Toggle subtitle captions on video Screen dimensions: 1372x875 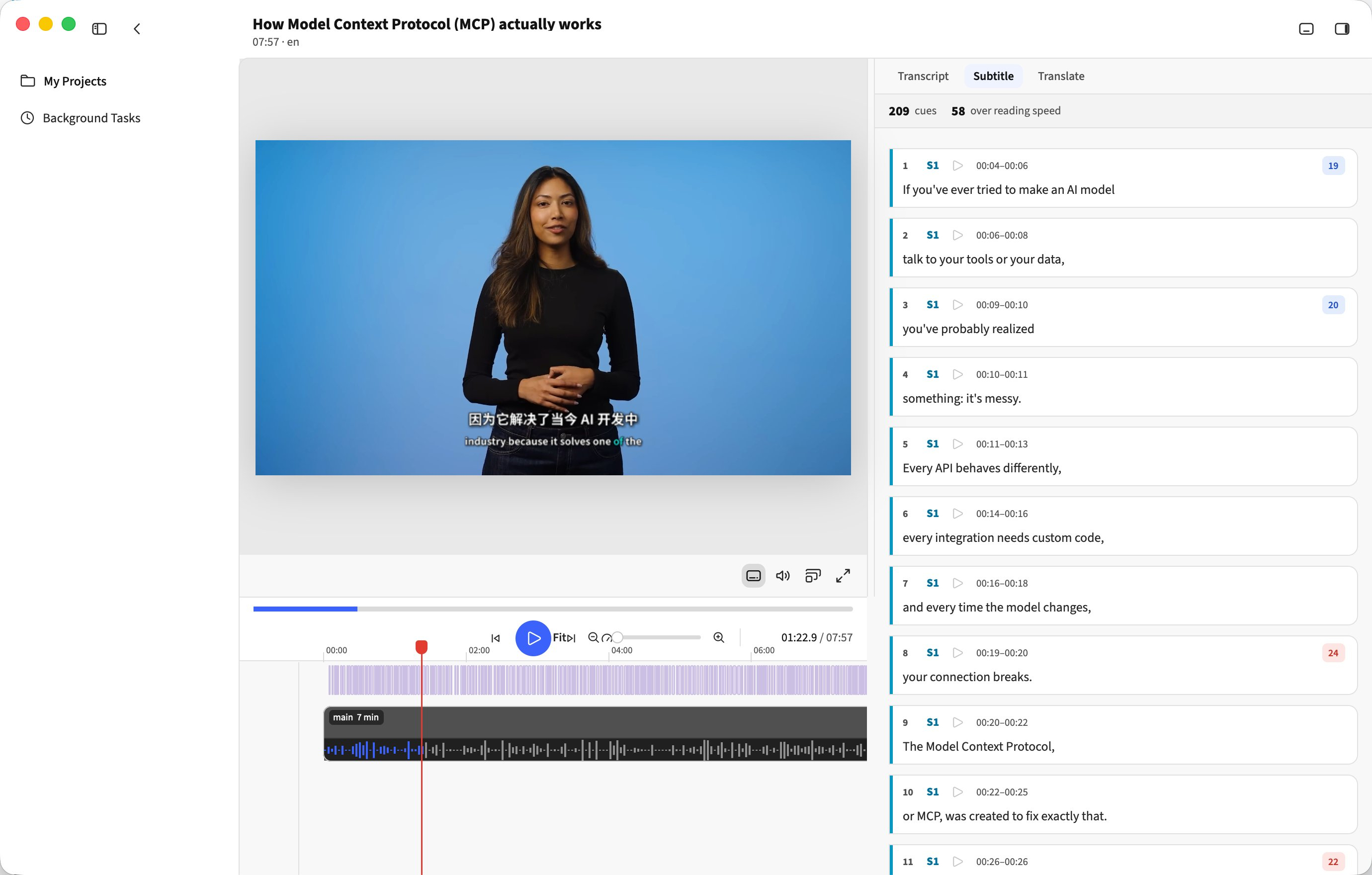click(753, 575)
